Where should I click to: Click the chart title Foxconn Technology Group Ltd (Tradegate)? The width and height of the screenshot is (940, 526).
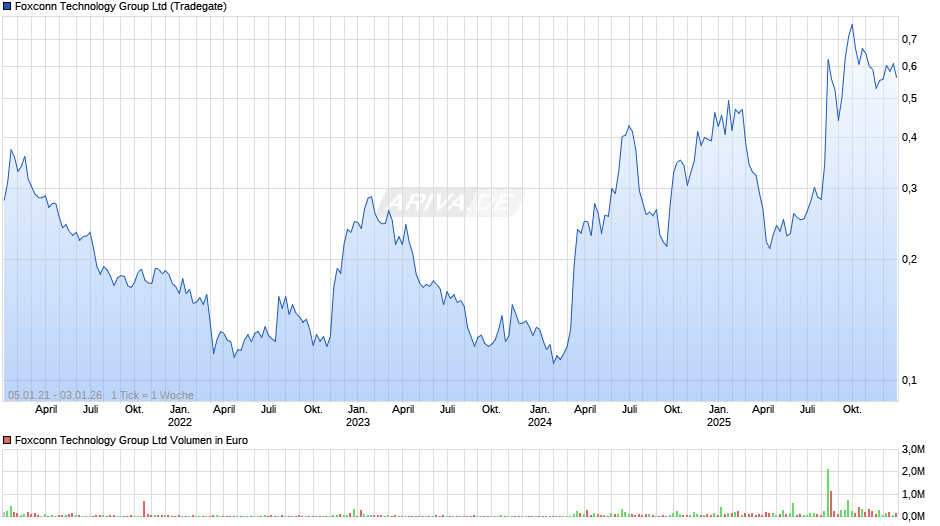[120, 7]
